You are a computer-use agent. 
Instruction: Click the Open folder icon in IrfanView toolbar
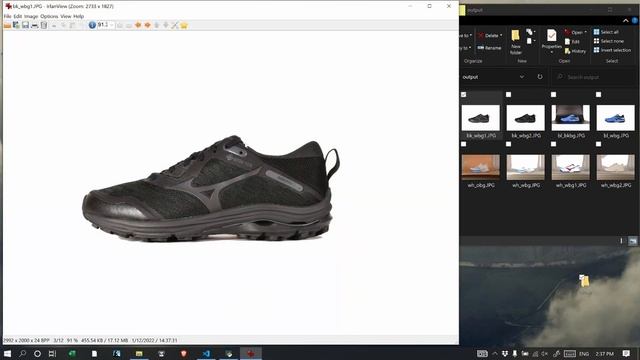(7, 25)
